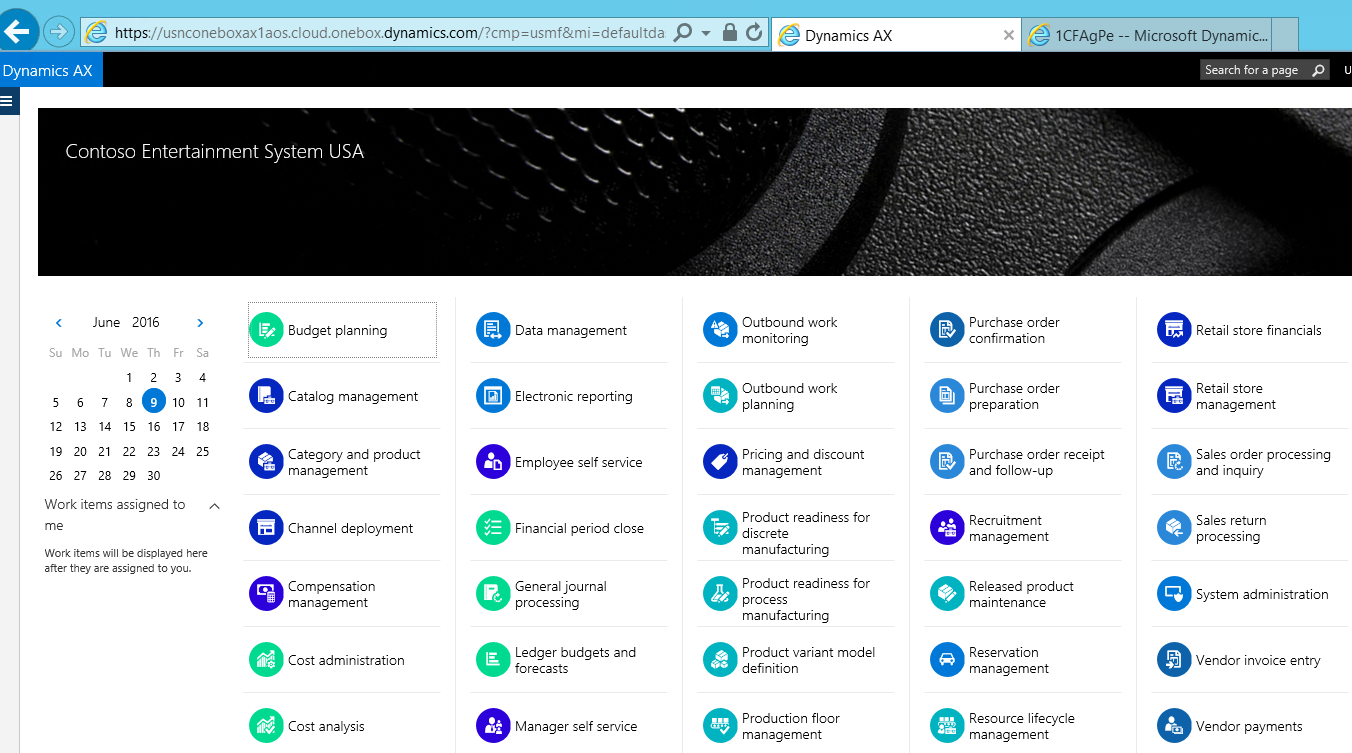Select the Reservation management car icon
This screenshot has height=753, width=1352.
click(x=947, y=660)
